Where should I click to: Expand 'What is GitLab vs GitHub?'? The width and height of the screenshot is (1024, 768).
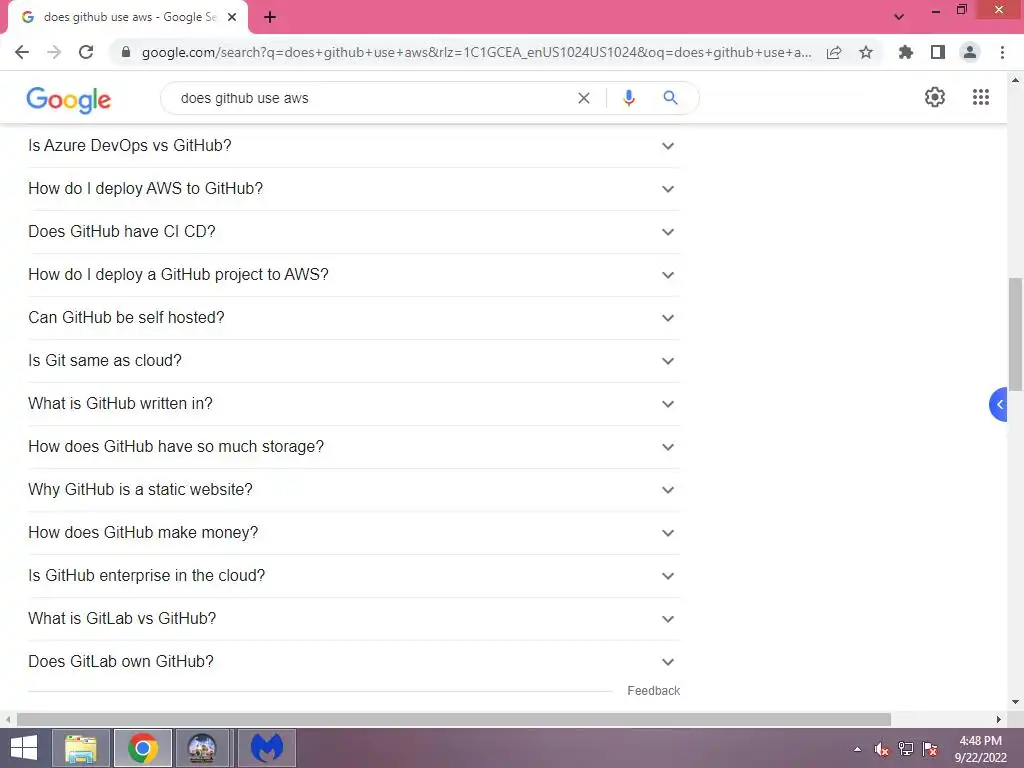(x=354, y=619)
